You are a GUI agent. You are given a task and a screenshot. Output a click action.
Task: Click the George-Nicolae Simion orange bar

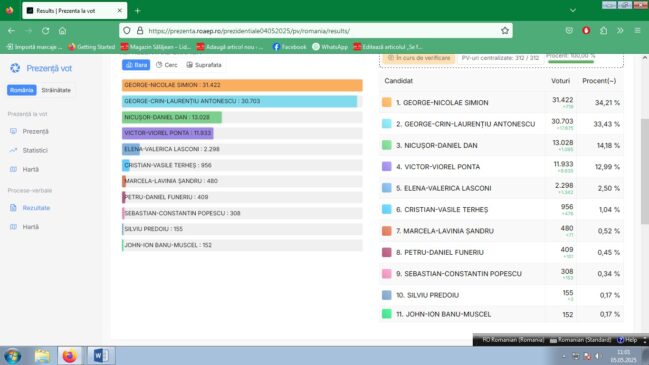click(242, 85)
